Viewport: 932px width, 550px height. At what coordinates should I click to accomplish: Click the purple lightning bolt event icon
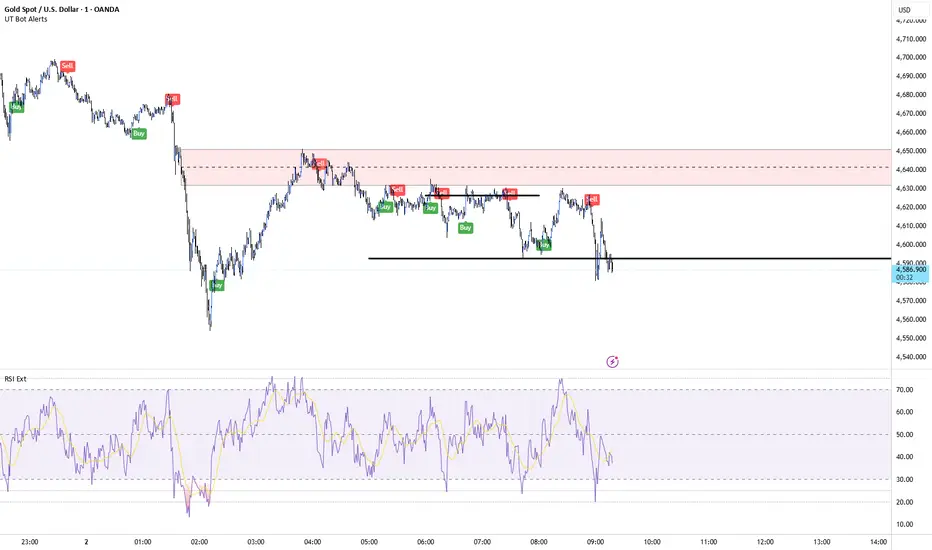click(x=612, y=362)
